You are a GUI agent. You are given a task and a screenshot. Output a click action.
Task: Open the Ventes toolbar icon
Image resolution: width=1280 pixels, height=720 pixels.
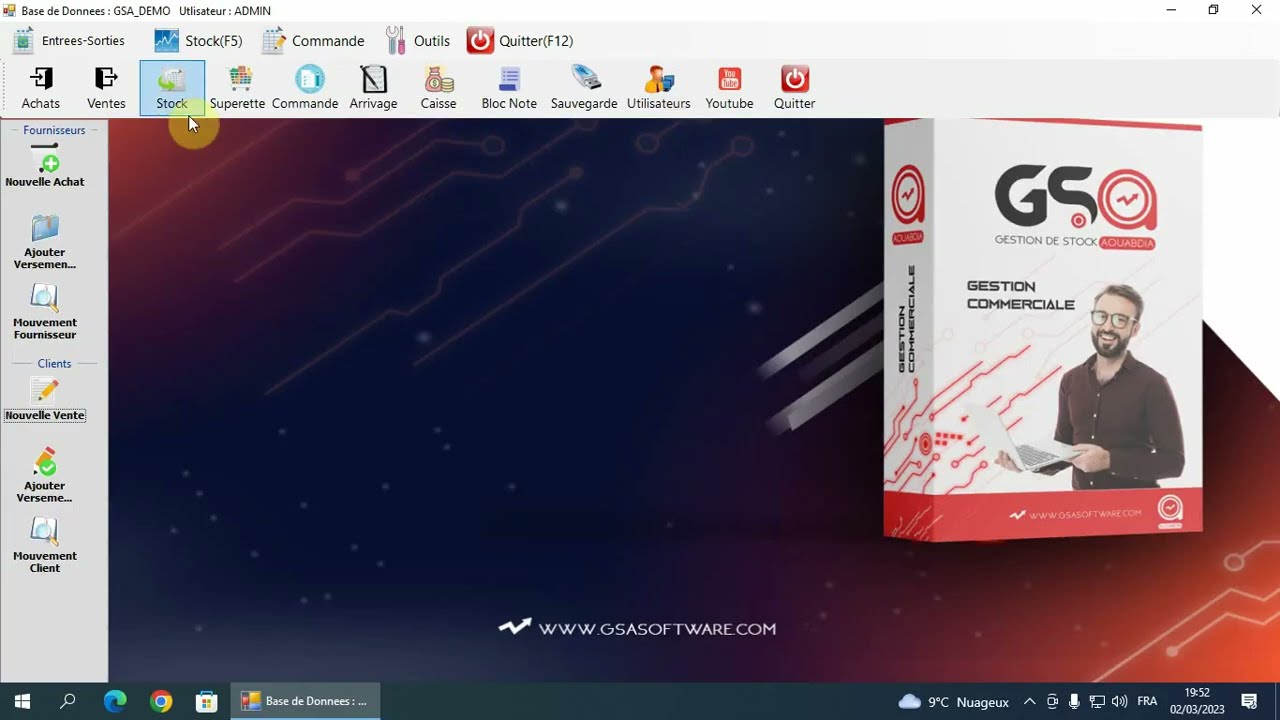point(106,88)
